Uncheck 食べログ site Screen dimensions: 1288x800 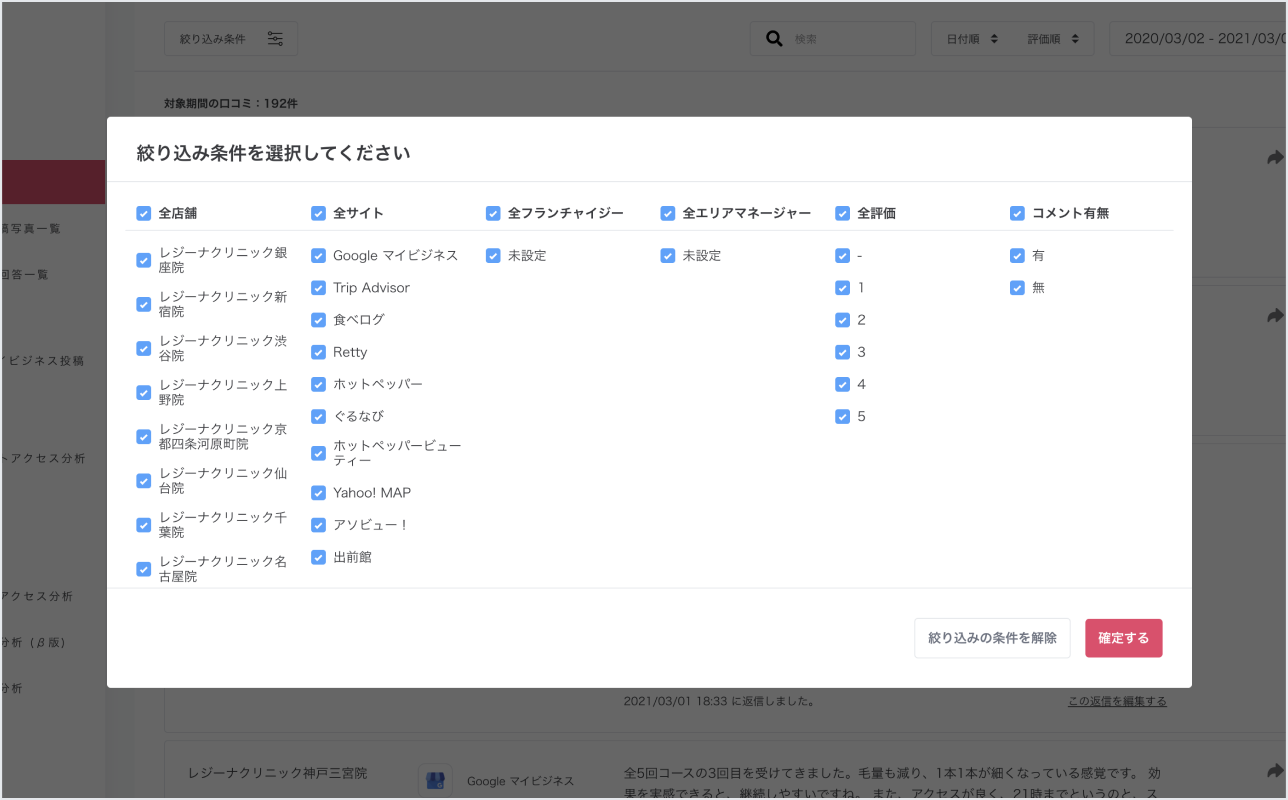click(318, 320)
